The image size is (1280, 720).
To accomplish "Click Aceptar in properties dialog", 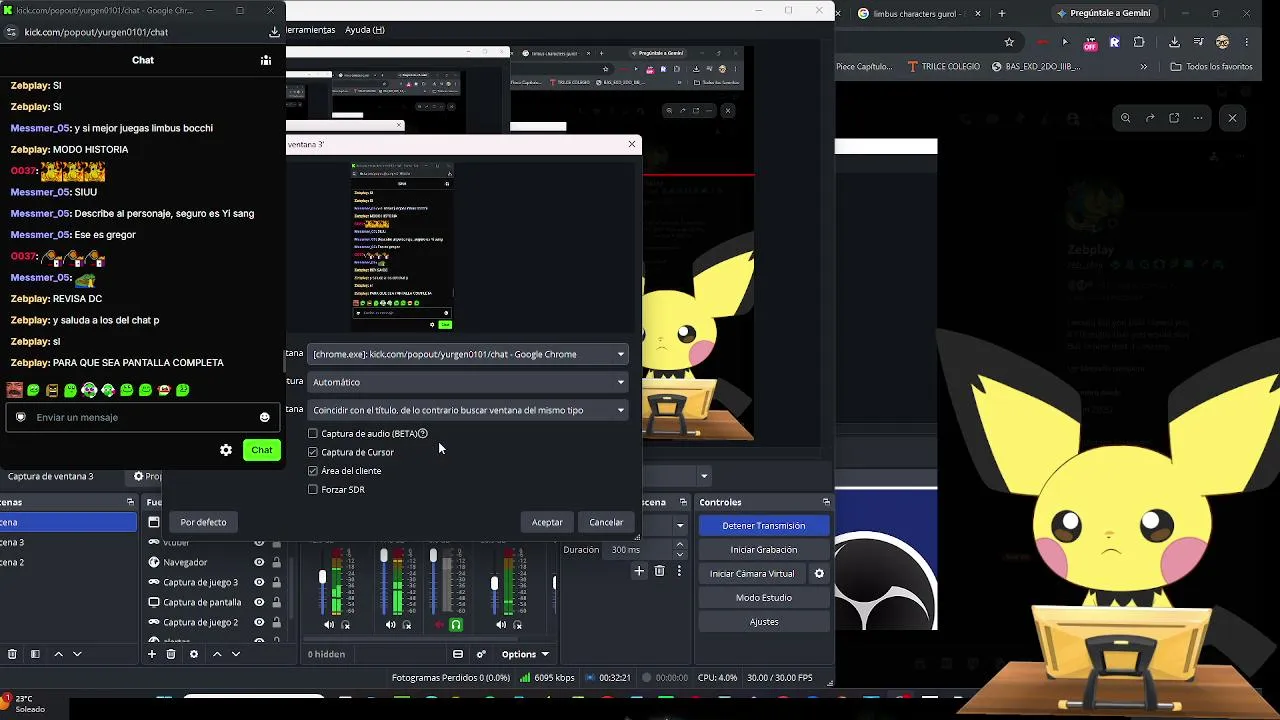I will pos(547,522).
